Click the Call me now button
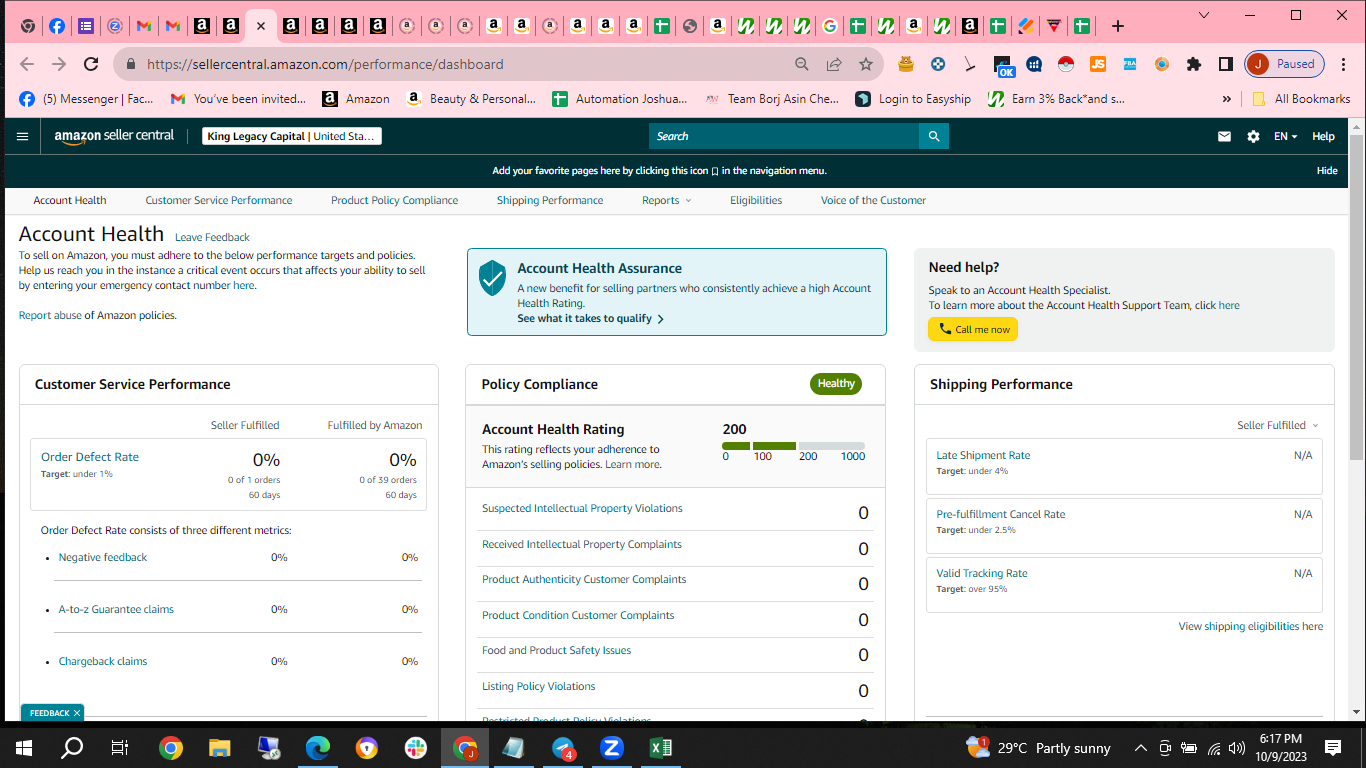Viewport: 1366px width, 768px height. coord(973,329)
